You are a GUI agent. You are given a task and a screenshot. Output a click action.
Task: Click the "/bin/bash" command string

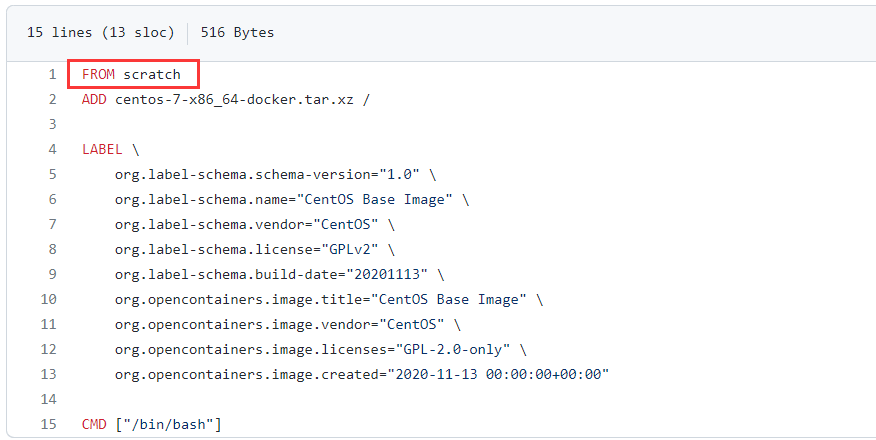[x=168, y=425]
